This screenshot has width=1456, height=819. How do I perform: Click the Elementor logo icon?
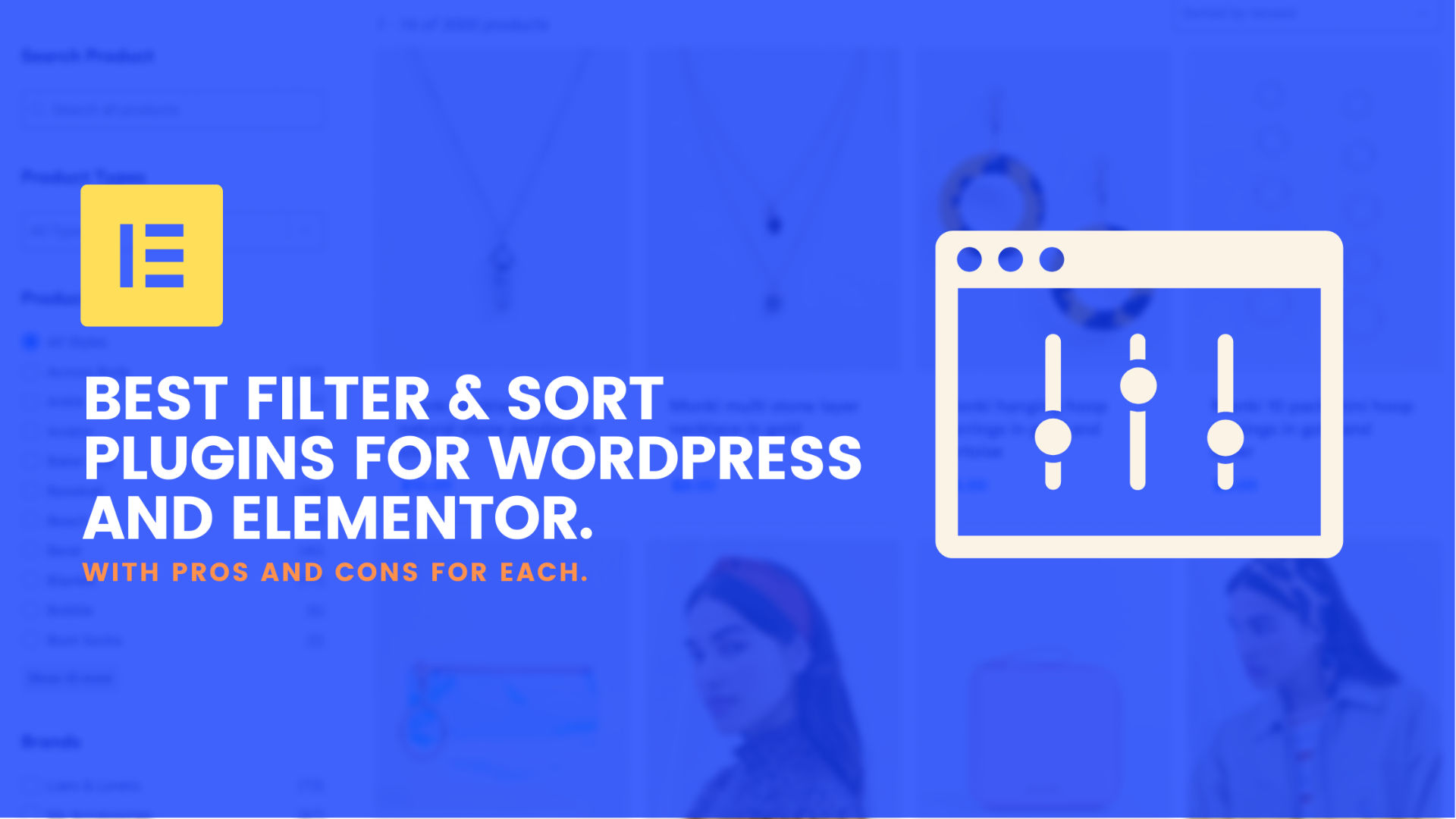(x=152, y=256)
